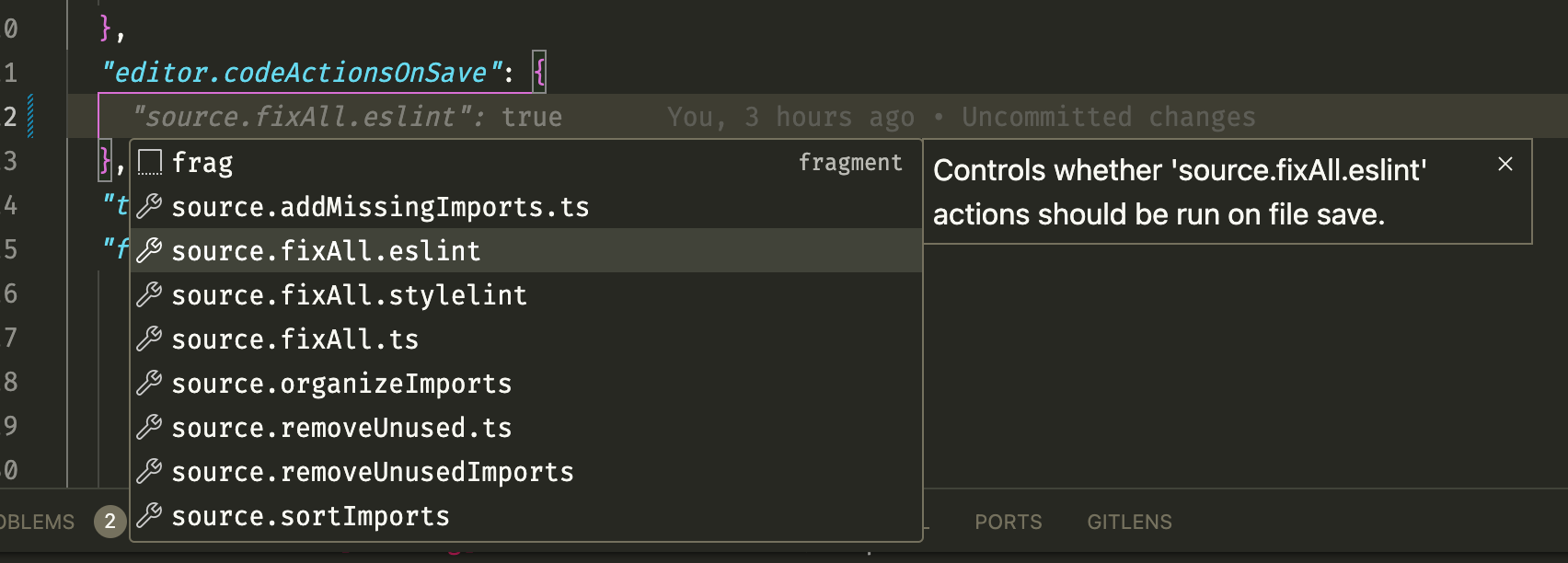Select source.removeUnusedImports suggestion text

coord(373,472)
